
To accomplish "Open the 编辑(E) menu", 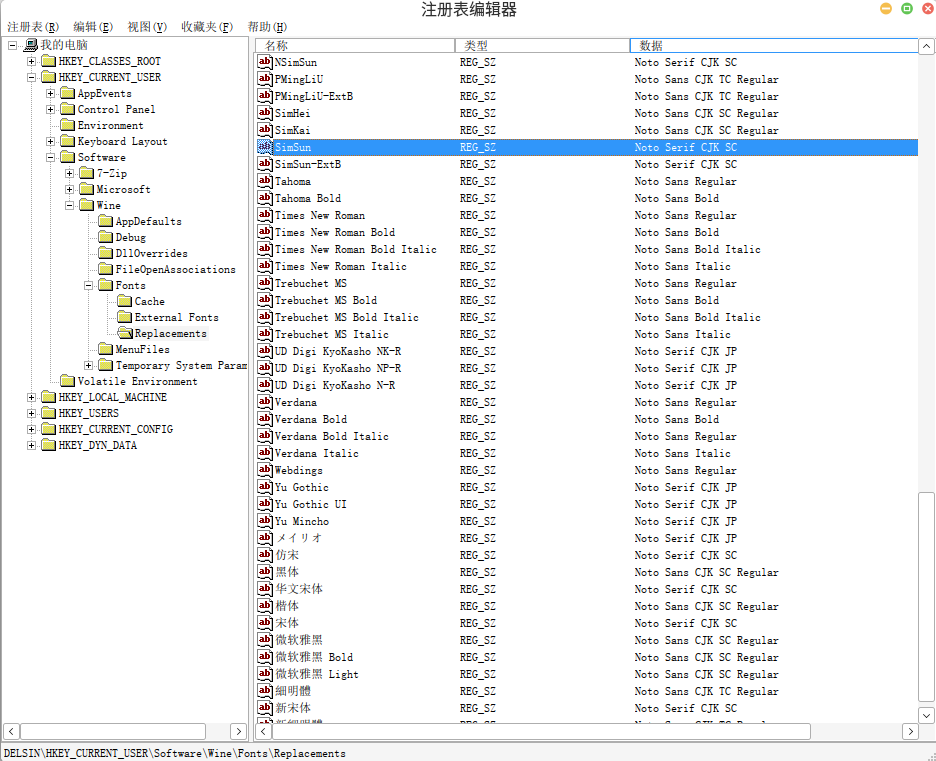I will click(x=93, y=27).
